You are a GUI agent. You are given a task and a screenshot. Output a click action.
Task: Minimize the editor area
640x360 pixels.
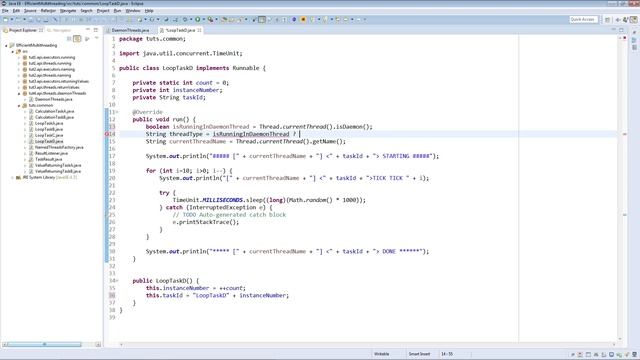(613, 30)
